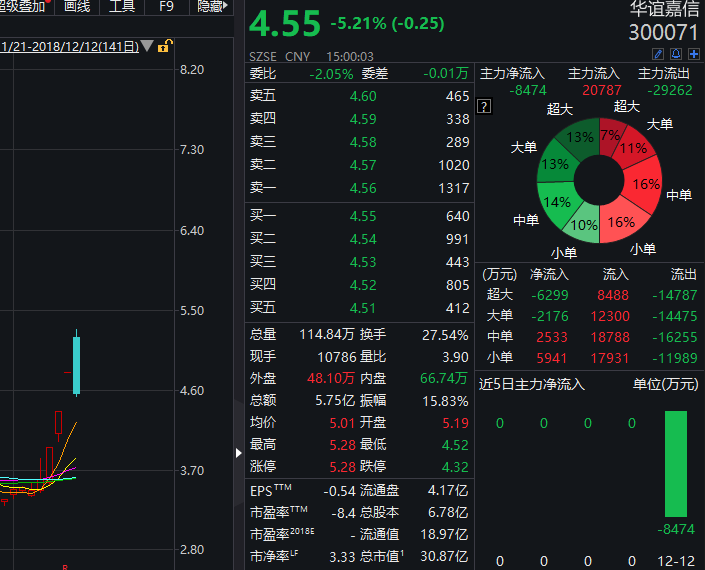Click the cyan candlestick on the chart
The width and height of the screenshot is (705, 570).
(76, 365)
